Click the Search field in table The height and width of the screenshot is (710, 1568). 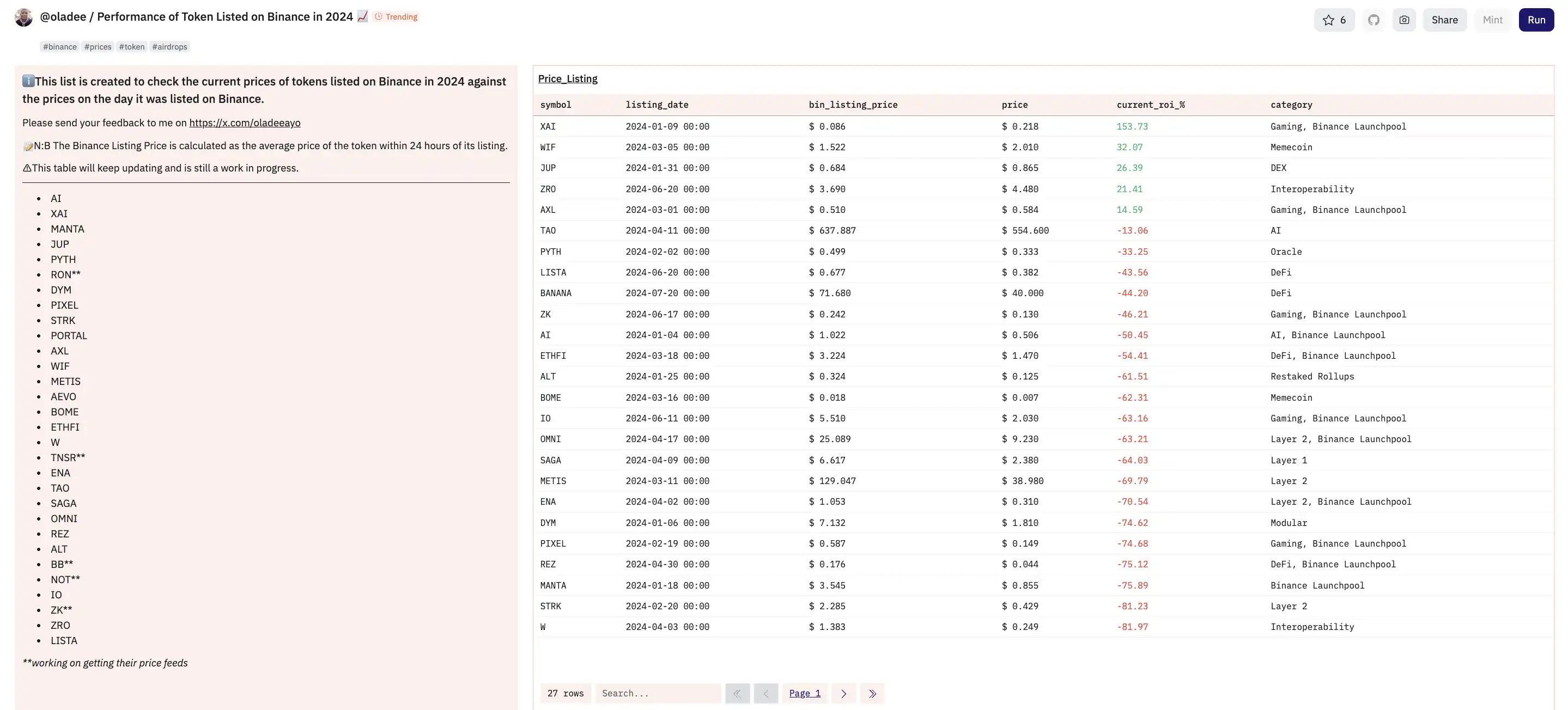tap(656, 693)
